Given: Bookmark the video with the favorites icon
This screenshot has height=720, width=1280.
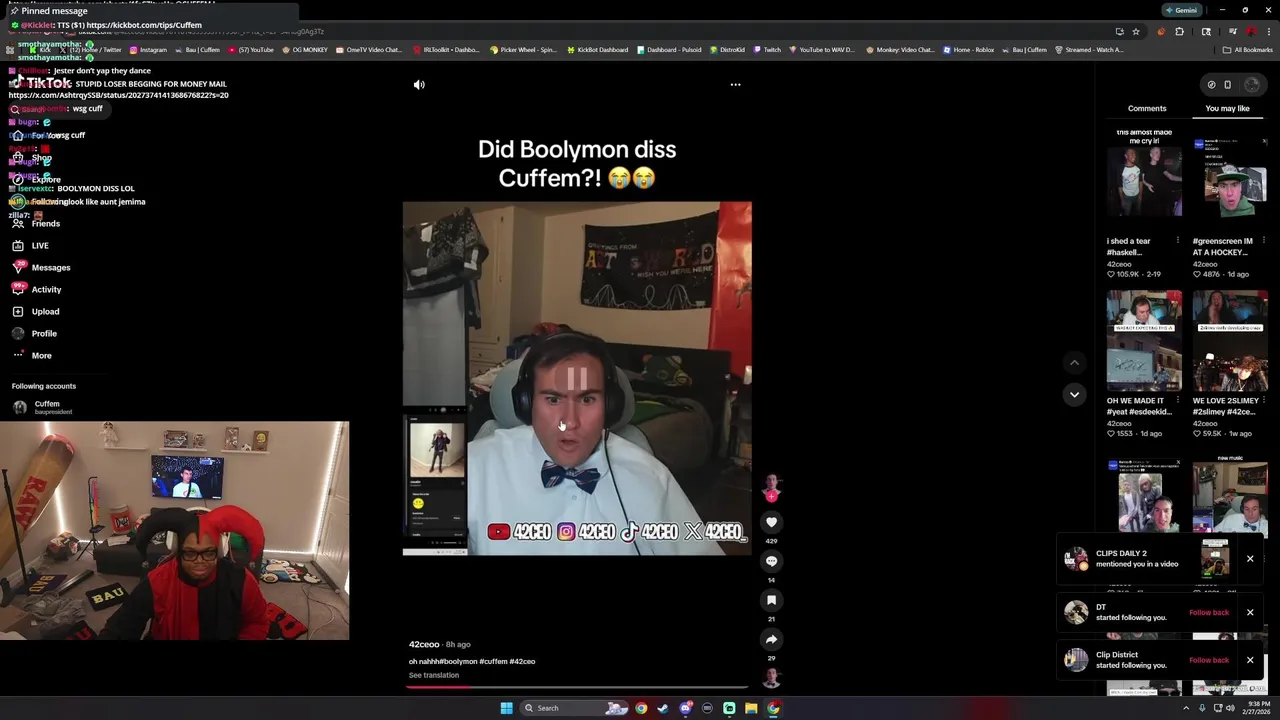Looking at the screenshot, I should coord(771,600).
